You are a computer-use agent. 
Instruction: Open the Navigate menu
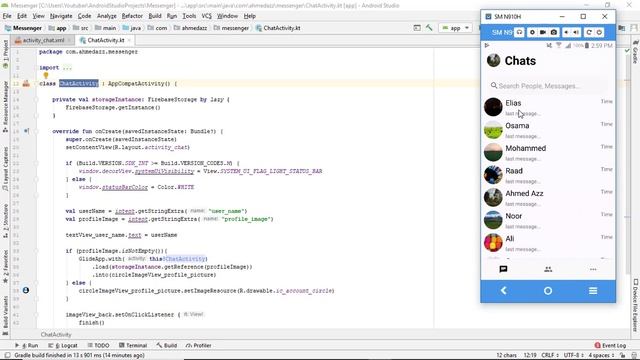tap(61, 16)
